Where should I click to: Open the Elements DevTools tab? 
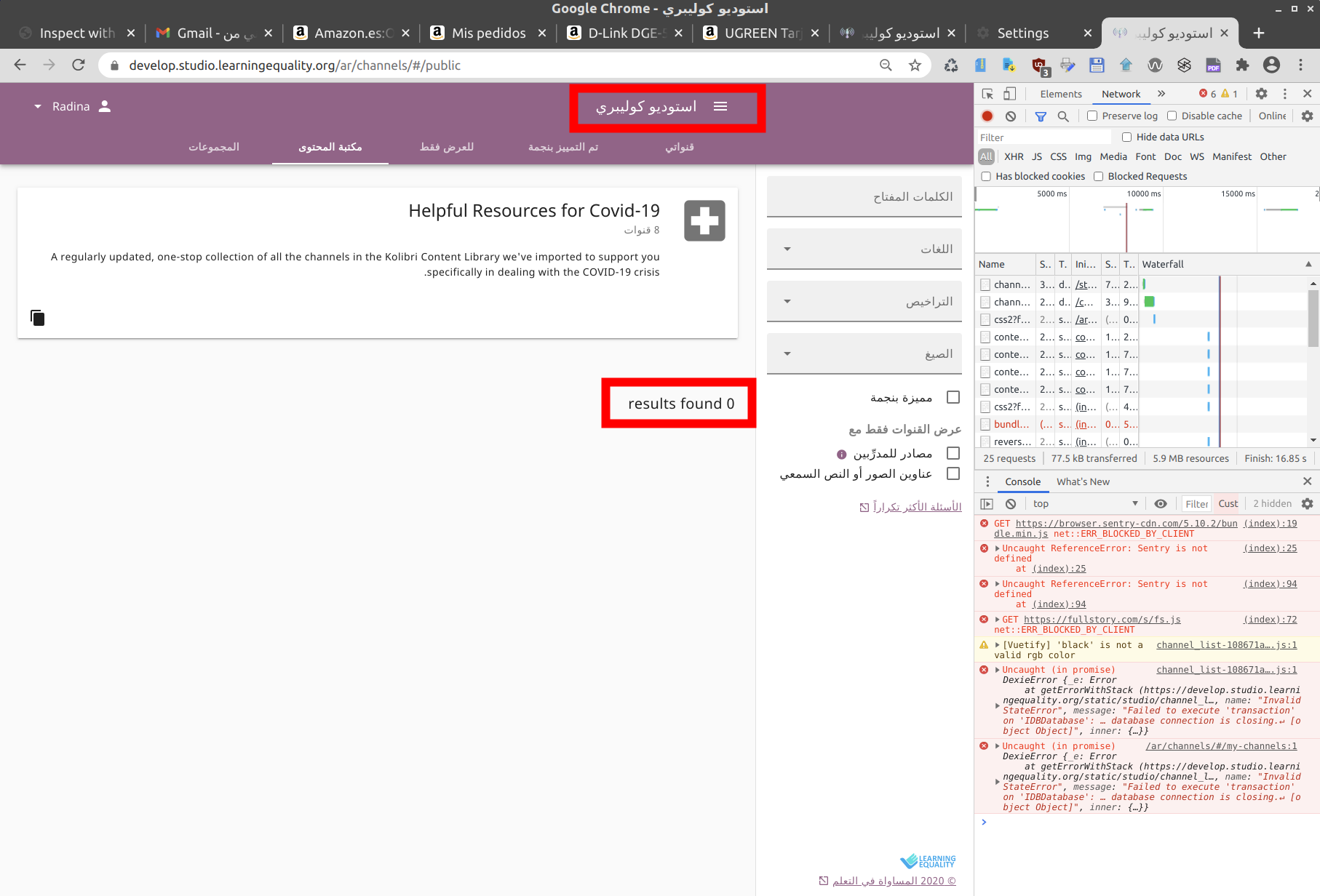pos(1061,94)
